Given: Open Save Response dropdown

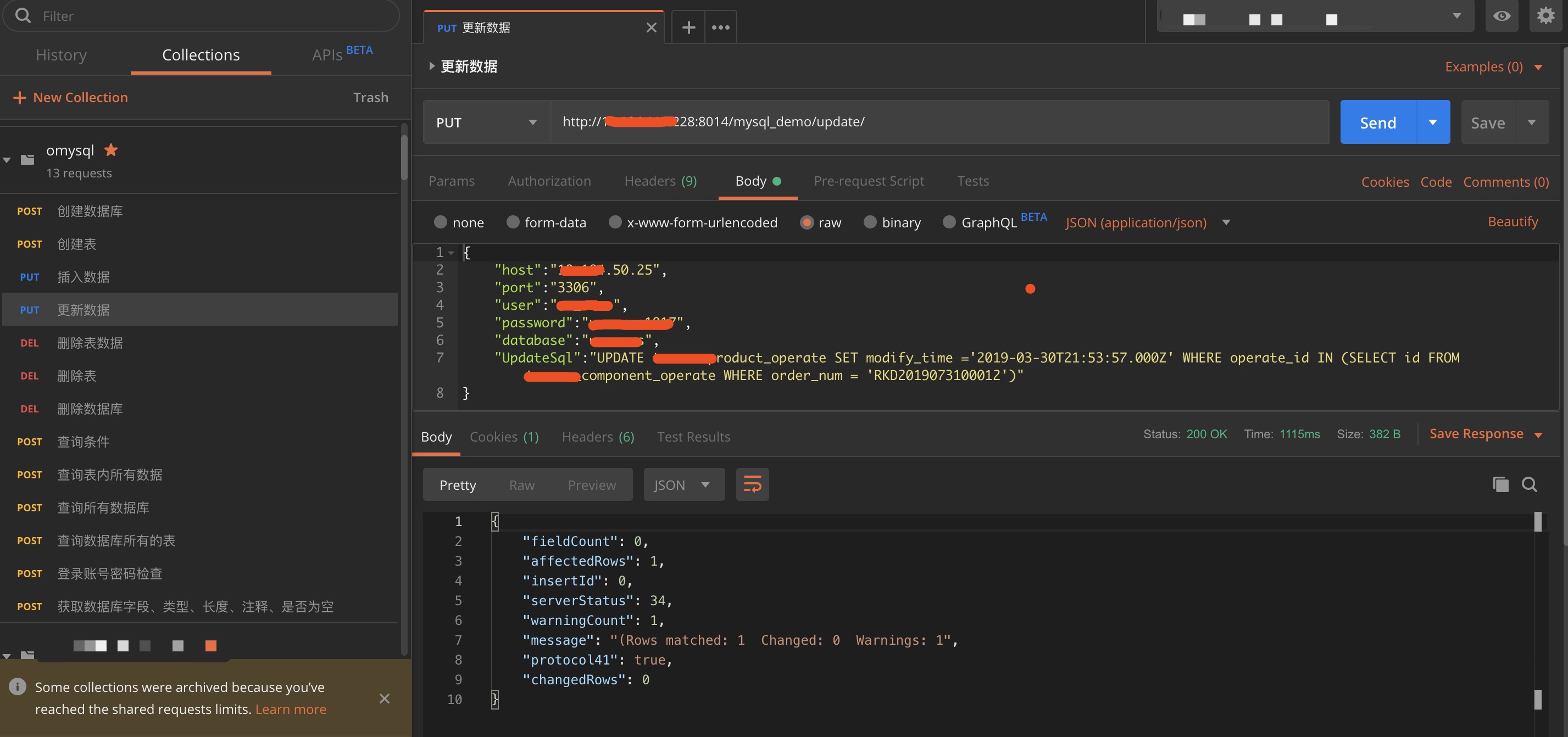Looking at the screenshot, I should pos(1485,434).
